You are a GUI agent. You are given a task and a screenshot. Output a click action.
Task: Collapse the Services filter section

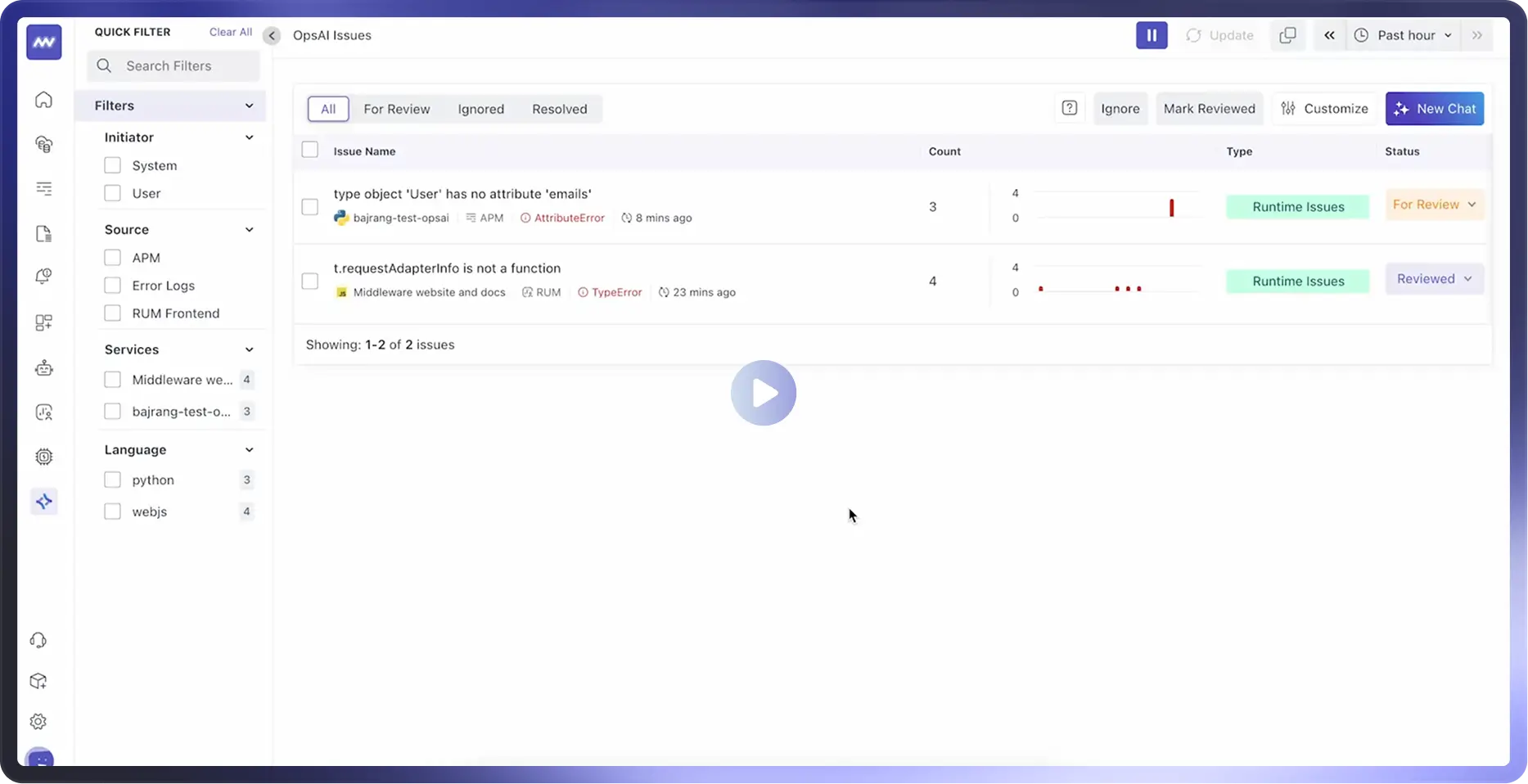point(249,349)
